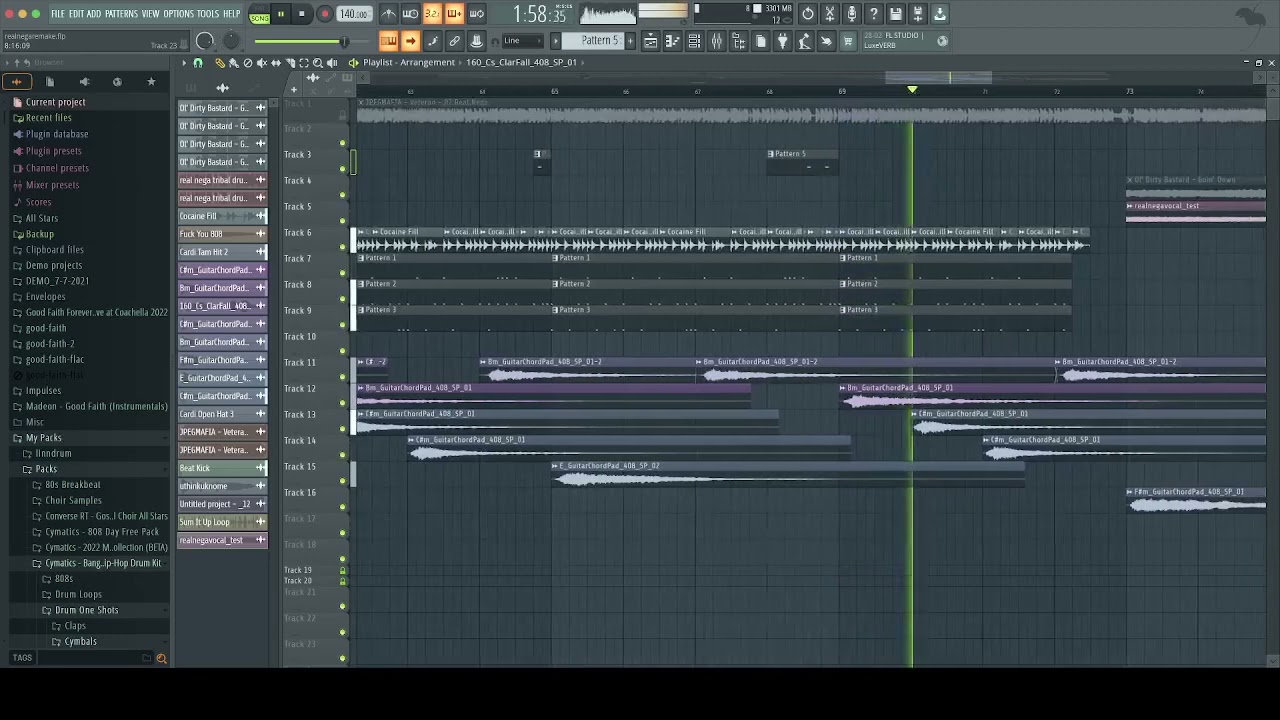The image size is (1280, 720).
Task: Open the Mixer window from toolbar
Action: [716, 41]
